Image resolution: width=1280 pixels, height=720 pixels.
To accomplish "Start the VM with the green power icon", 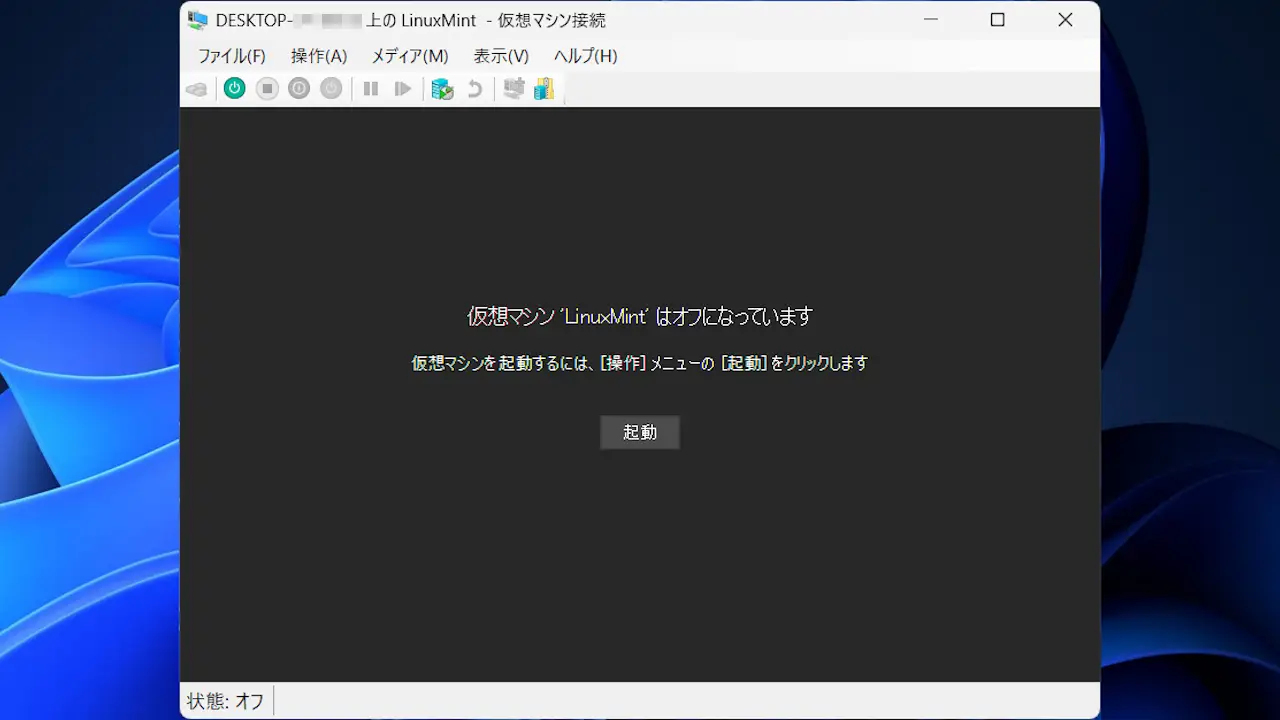I will coord(234,89).
